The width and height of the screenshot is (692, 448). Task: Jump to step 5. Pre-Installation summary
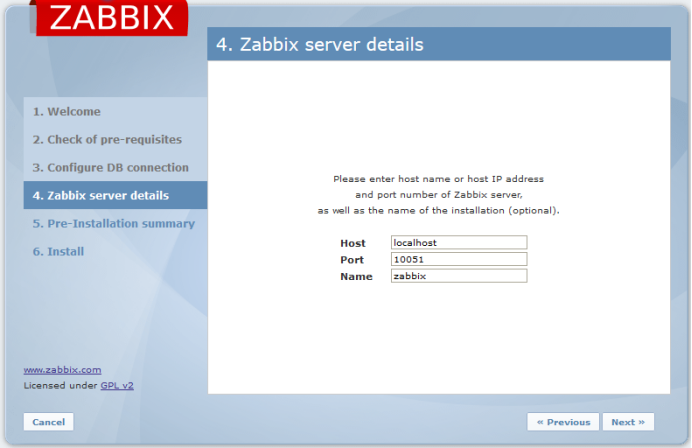(114, 223)
